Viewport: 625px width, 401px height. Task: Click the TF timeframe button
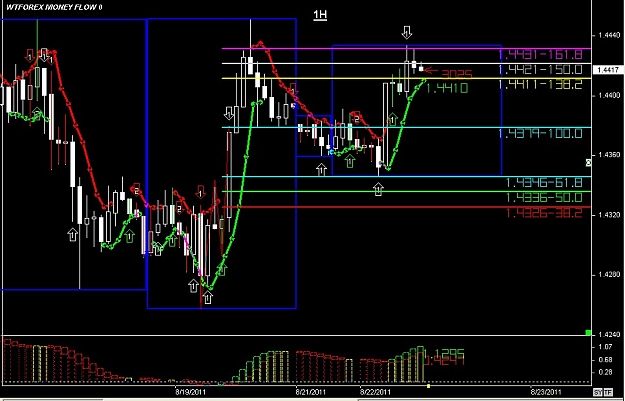point(607,391)
